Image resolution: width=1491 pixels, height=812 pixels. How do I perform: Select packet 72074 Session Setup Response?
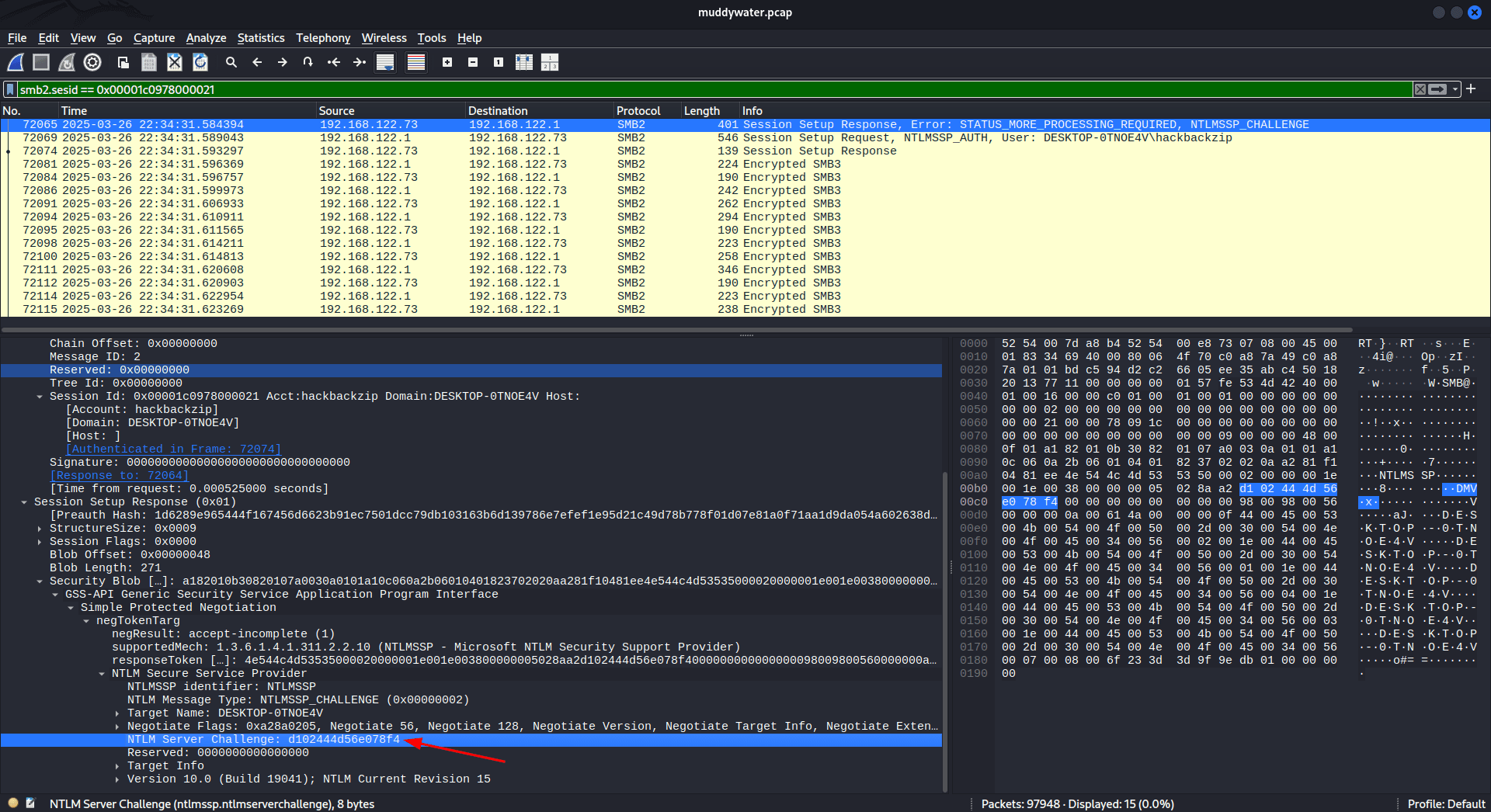(x=745, y=151)
